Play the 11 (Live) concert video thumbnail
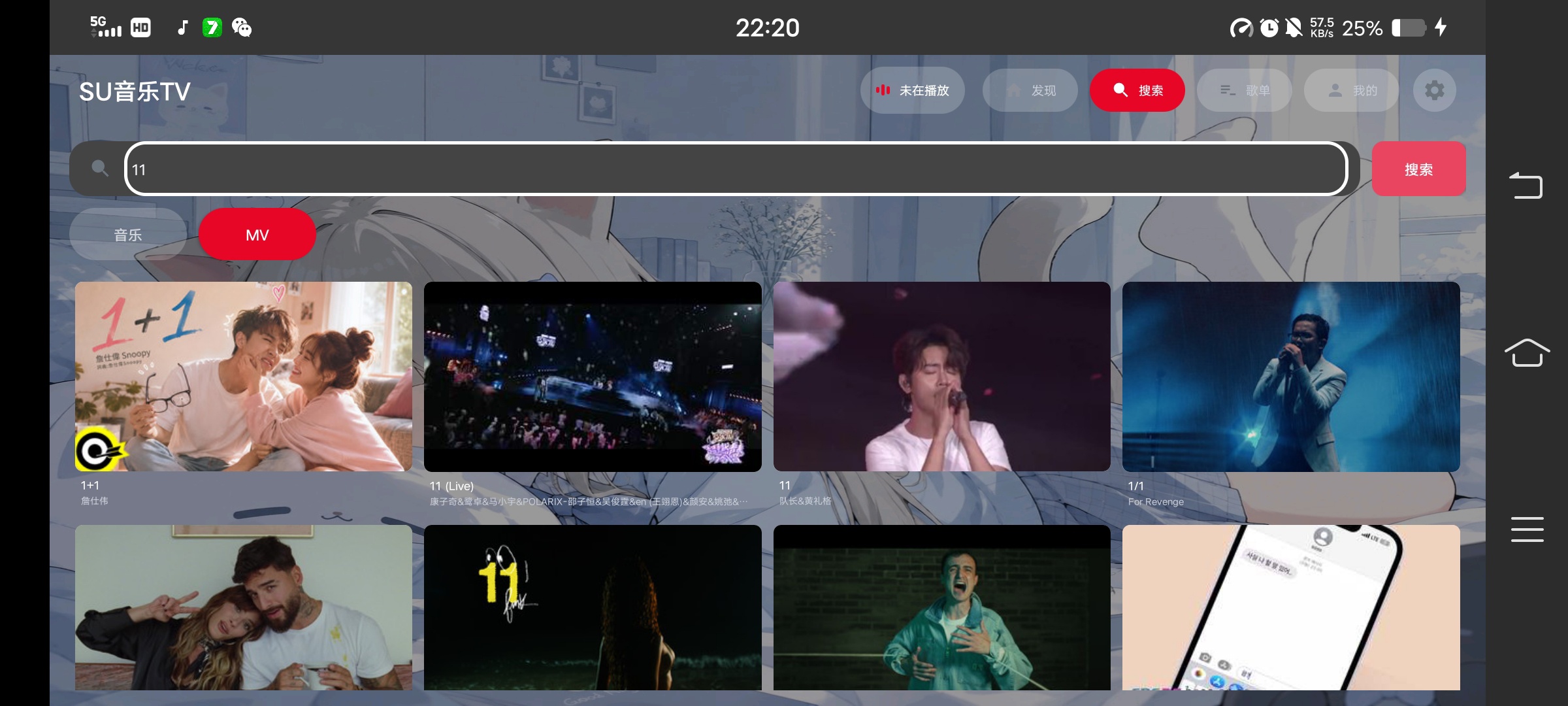 coord(593,377)
